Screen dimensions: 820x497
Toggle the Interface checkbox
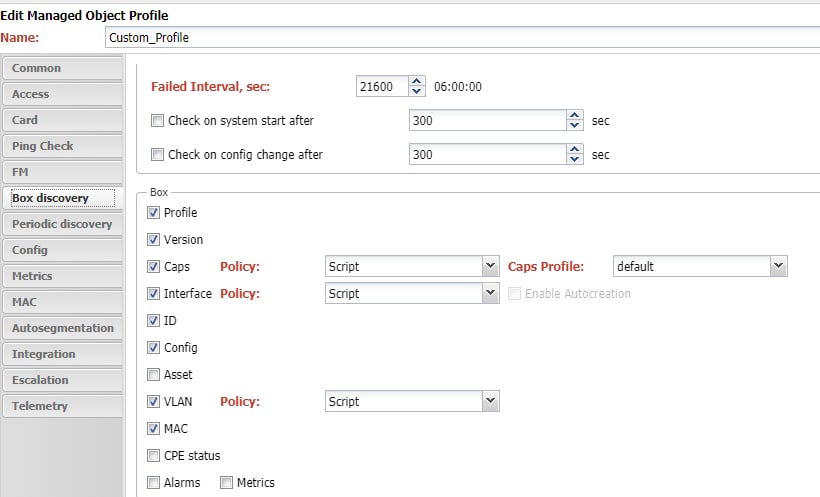point(153,293)
